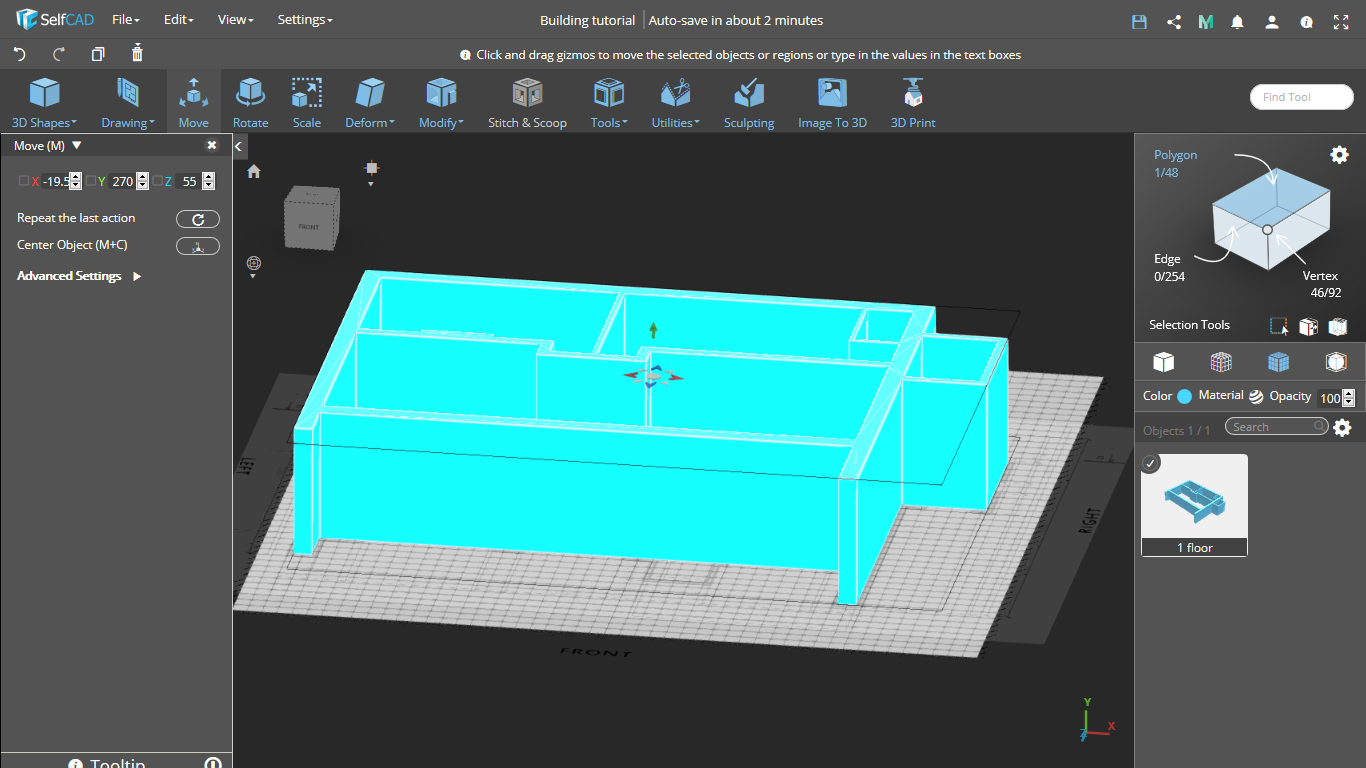Viewport: 1366px width, 768px height.
Task: Expand the camera view dropdown in viewport
Action: [370, 183]
